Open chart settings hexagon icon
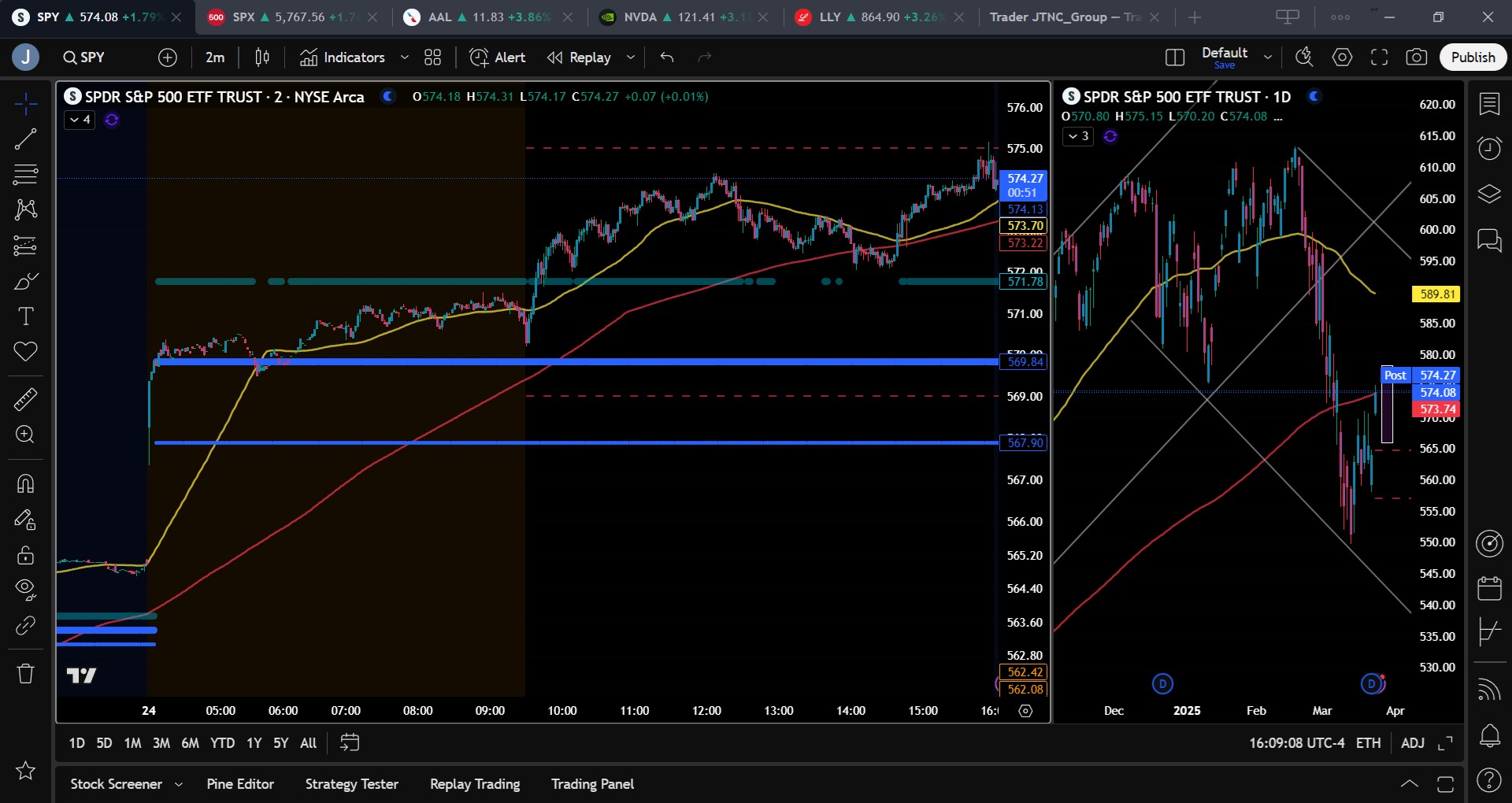The width and height of the screenshot is (1512, 803). point(1342,57)
